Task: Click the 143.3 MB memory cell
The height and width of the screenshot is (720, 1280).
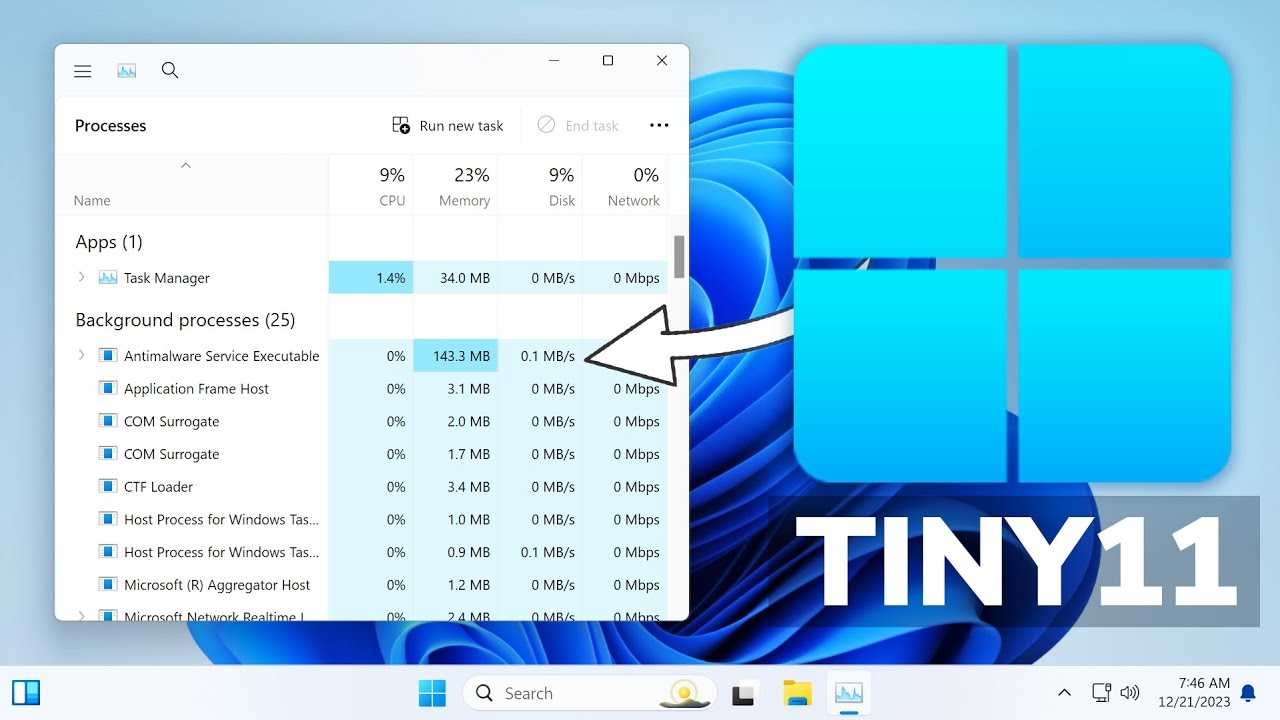Action: click(x=455, y=356)
